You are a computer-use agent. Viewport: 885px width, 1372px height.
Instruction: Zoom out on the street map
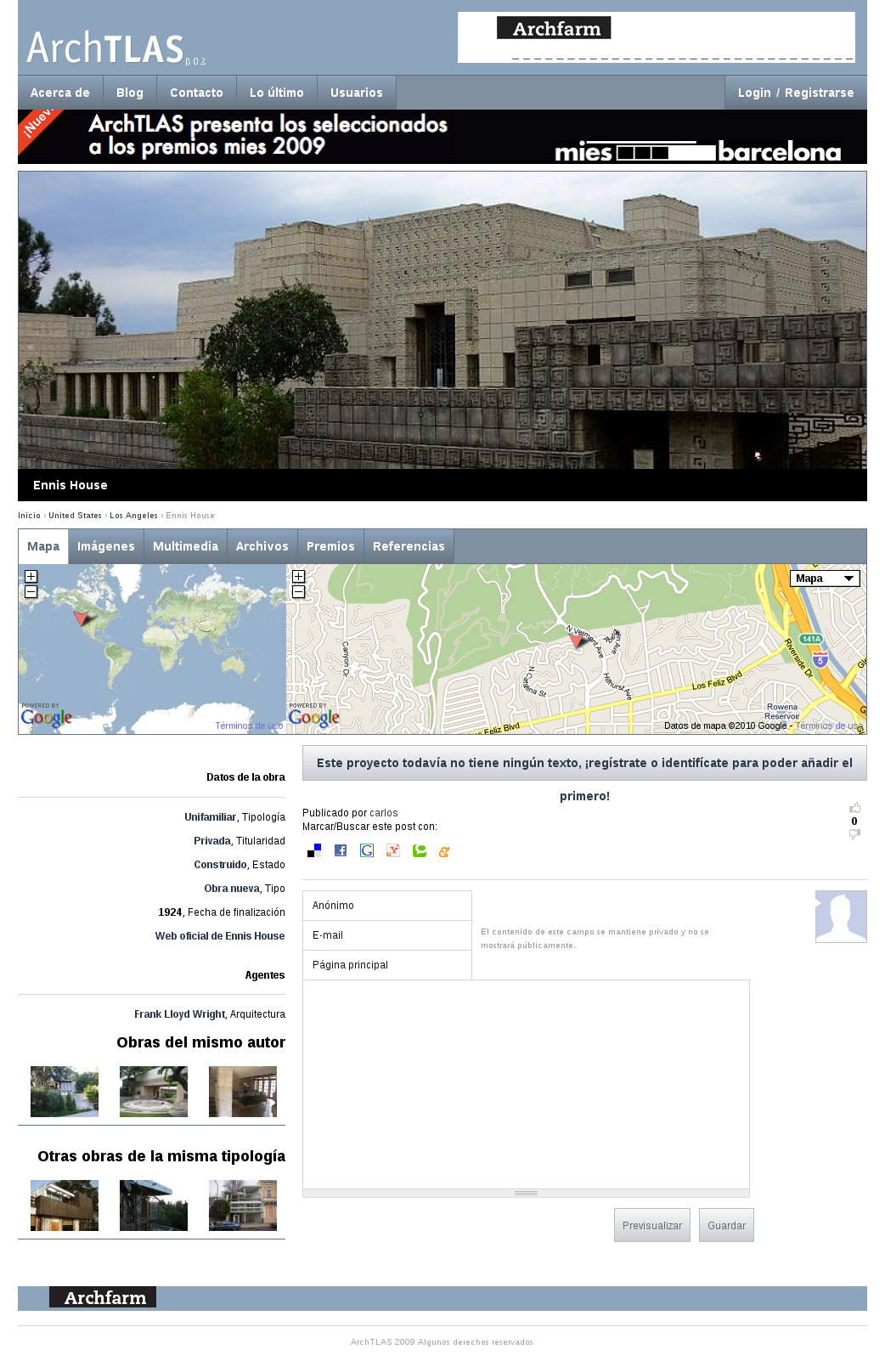pos(298,591)
